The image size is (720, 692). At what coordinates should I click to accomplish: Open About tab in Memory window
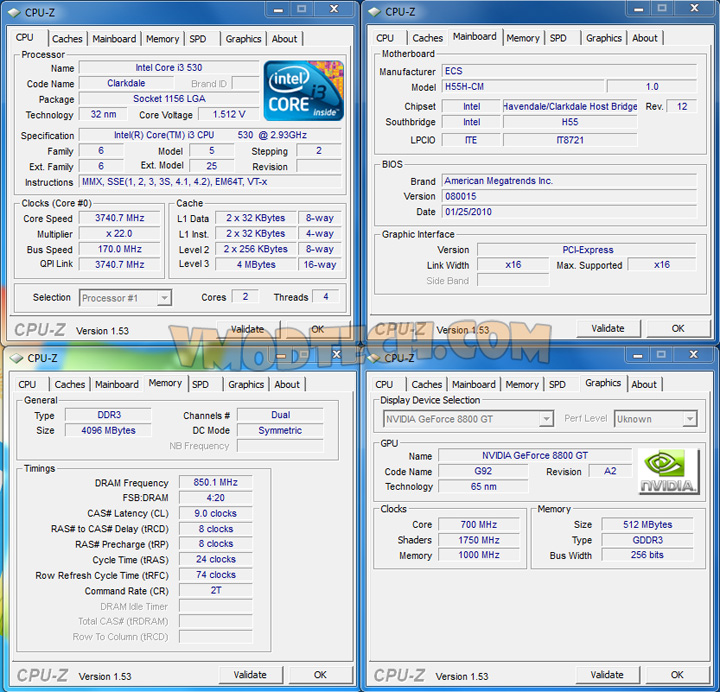[287, 384]
